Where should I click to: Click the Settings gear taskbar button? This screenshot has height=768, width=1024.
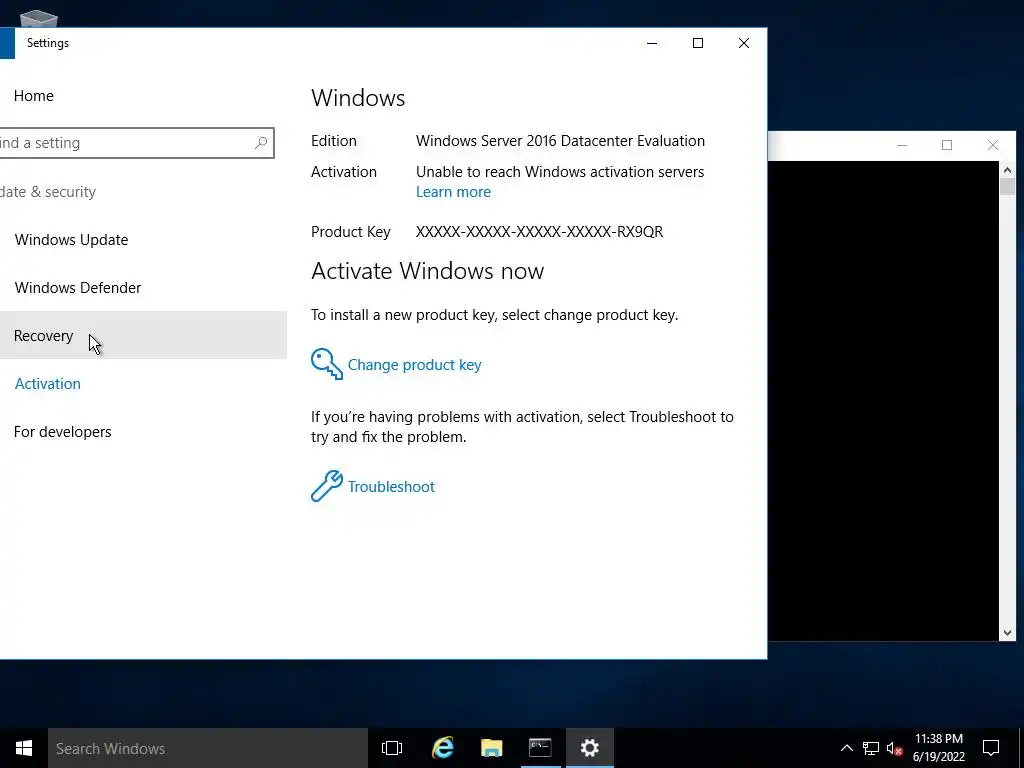pos(590,748)
